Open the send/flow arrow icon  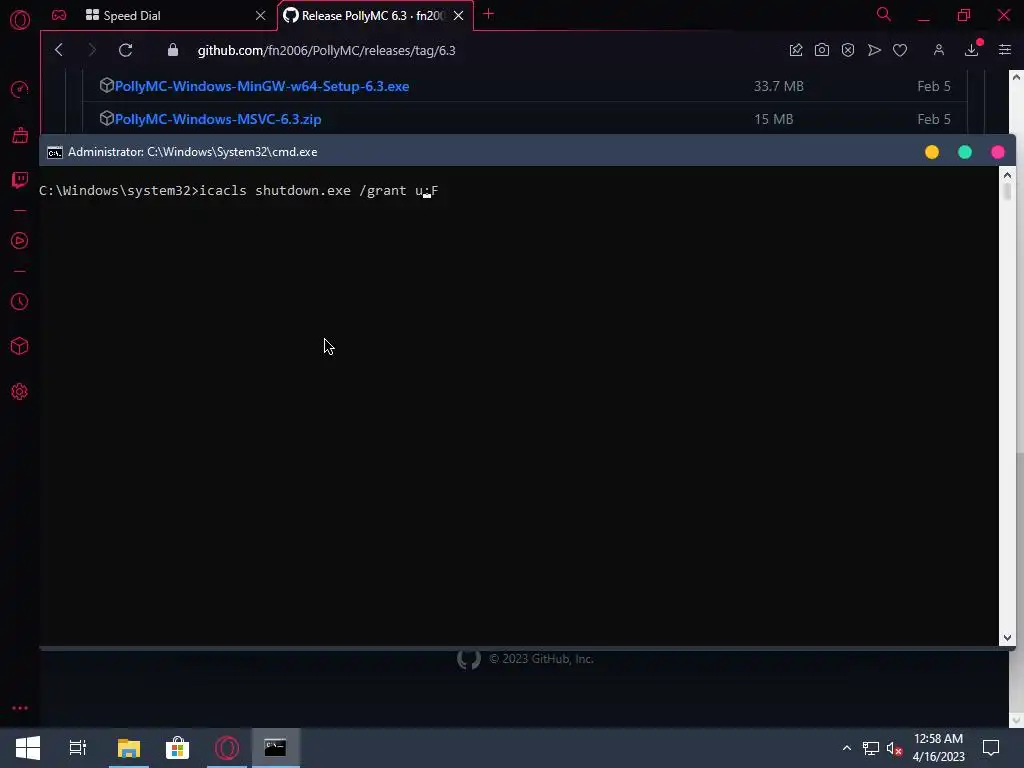coord(874,50)
